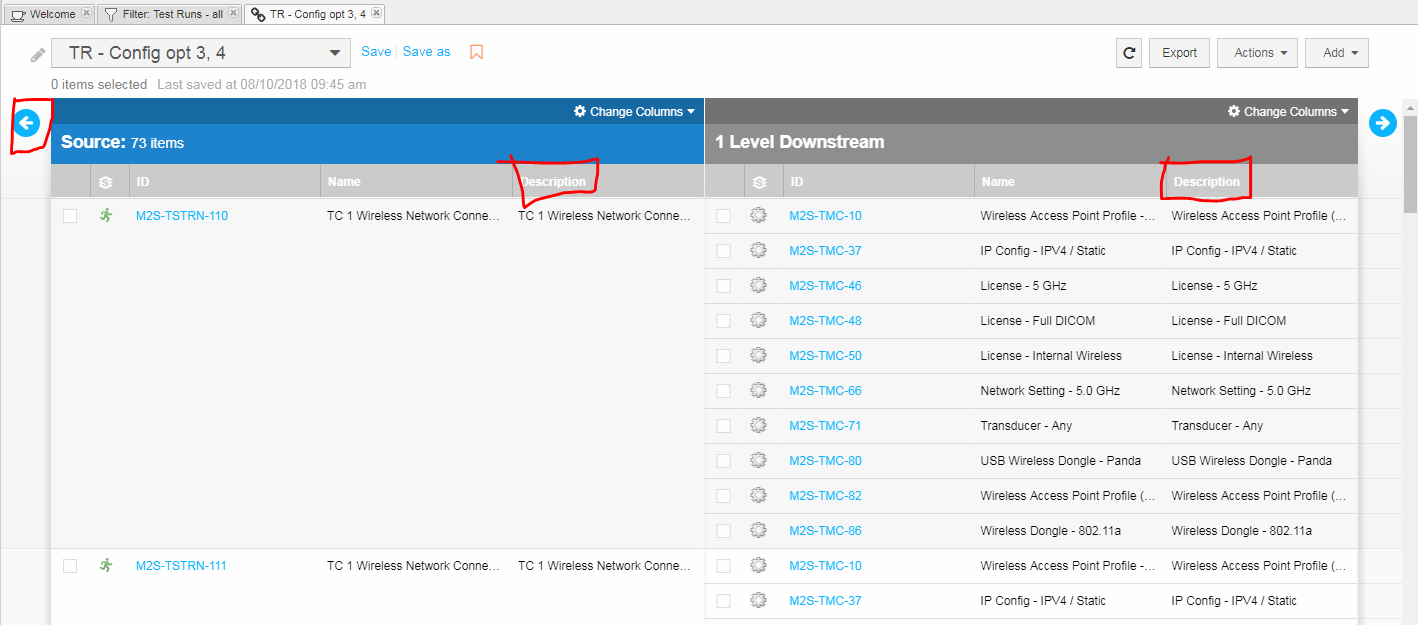Click the coffee cup icon on Welcome tab
This screenshot has height=625, width=1418.
[18, 15]
